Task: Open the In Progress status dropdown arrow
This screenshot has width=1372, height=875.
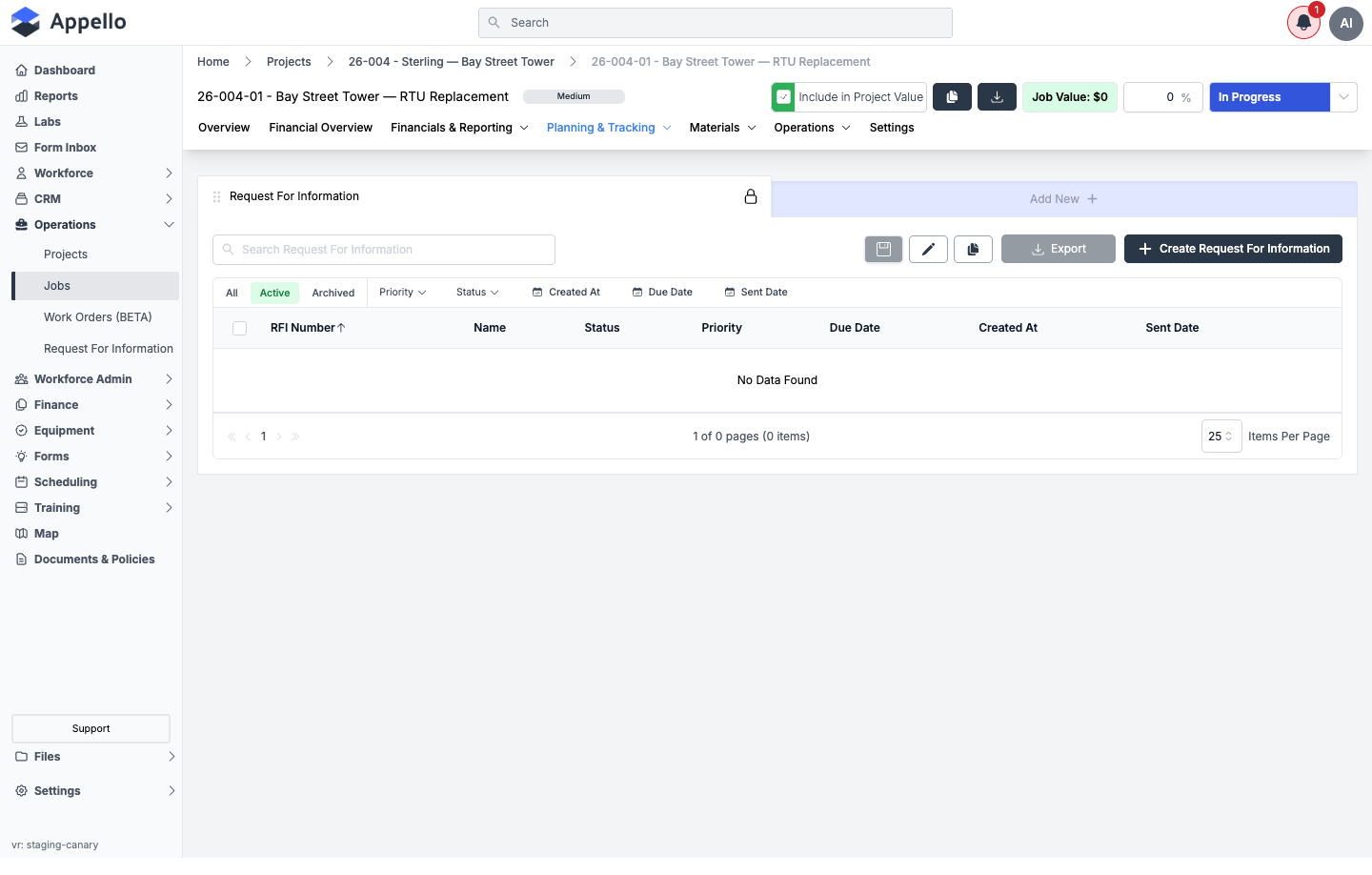Action: pyautogui.click(x=1343, y=97)
